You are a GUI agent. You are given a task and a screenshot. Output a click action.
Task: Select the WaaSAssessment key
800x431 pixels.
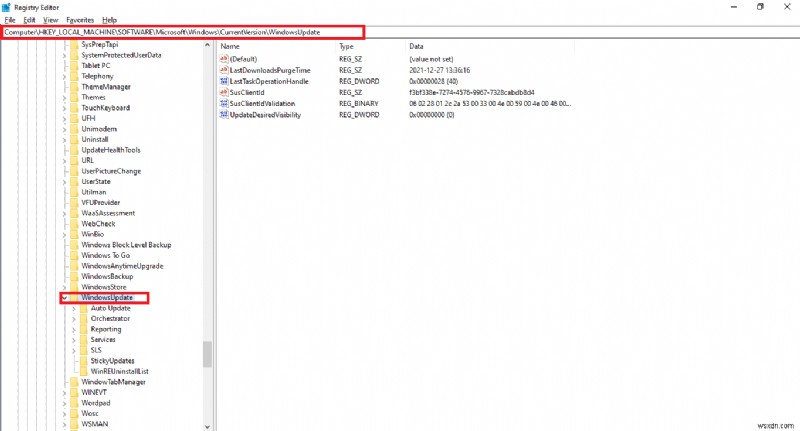click(x=108, y=213)
